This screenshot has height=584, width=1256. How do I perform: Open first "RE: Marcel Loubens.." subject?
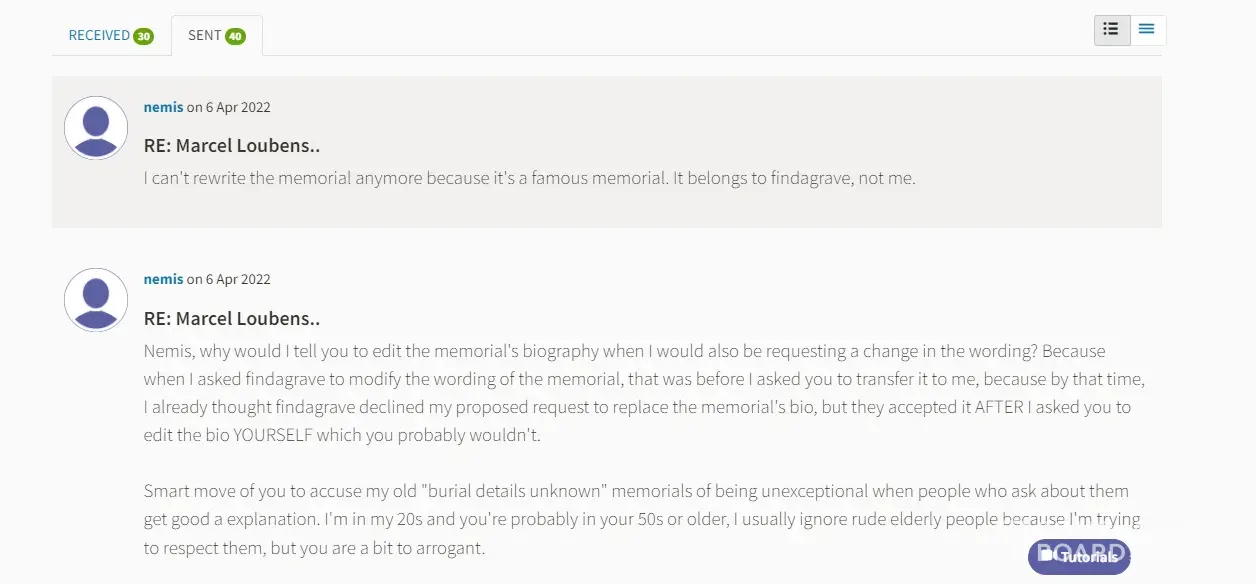(232, 146)
